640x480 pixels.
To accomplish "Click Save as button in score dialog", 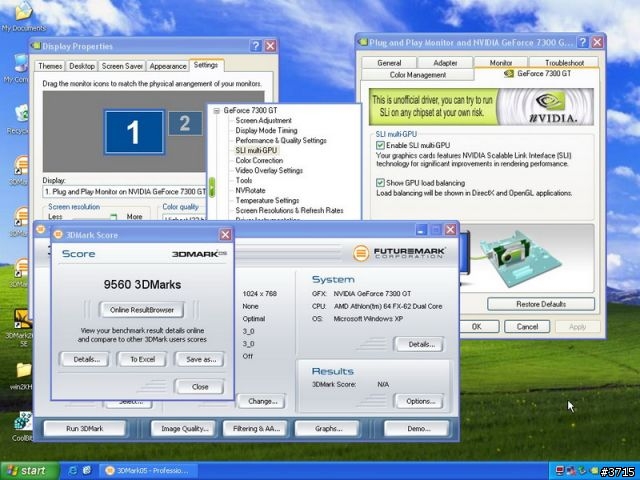I will (x=200, y=359).
